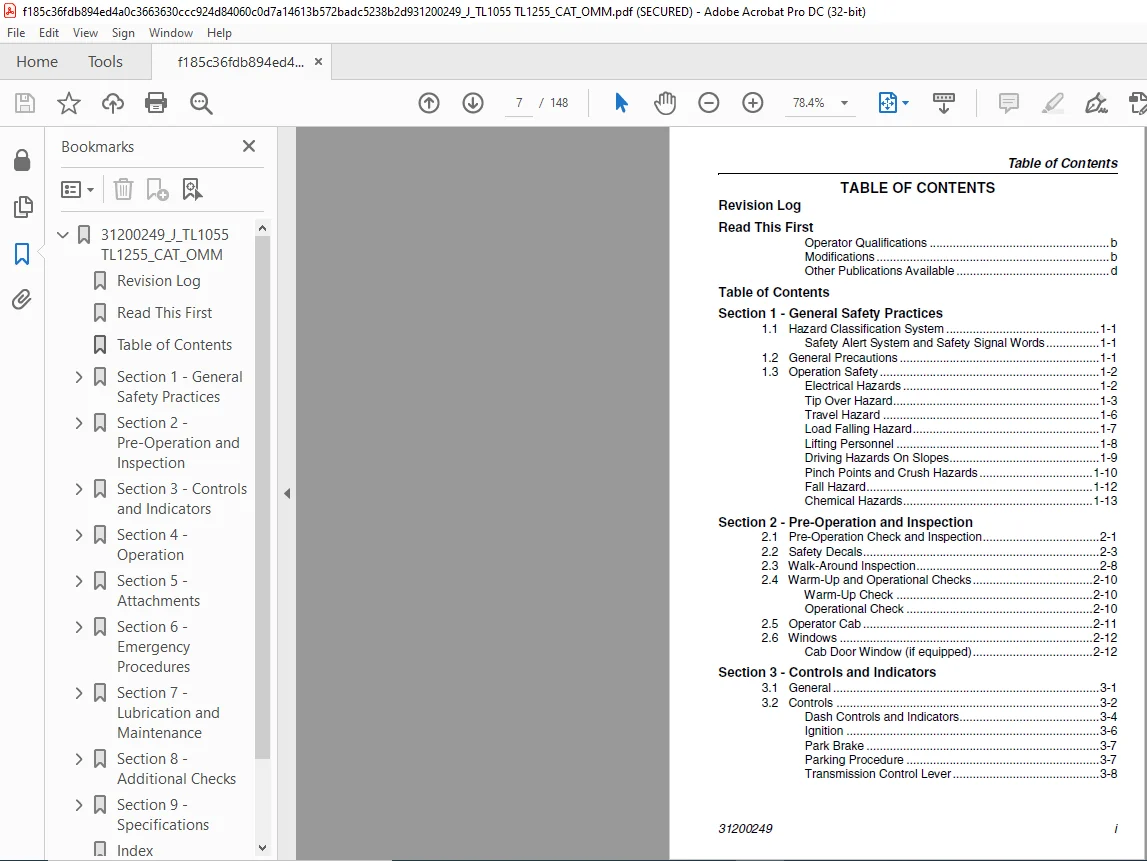The height and width of the screenshot is (861, 1147).
Task: Click the upload to cloud icon
Action: click(x=113, y=103)
